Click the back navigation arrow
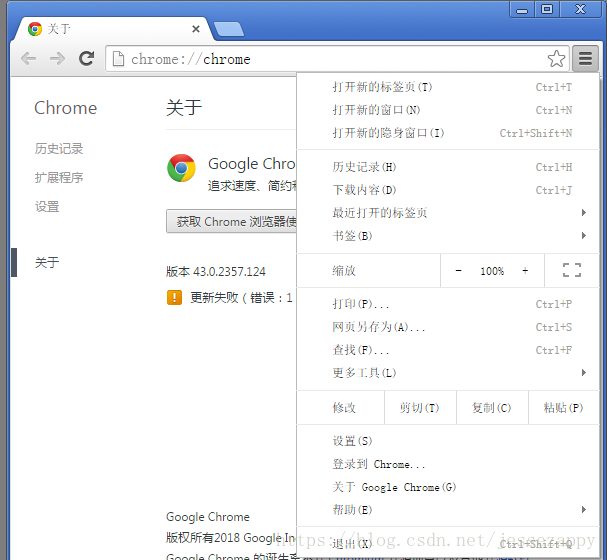Screen dimensions: 607x560 pyautogui.click(x=28, y=59)
